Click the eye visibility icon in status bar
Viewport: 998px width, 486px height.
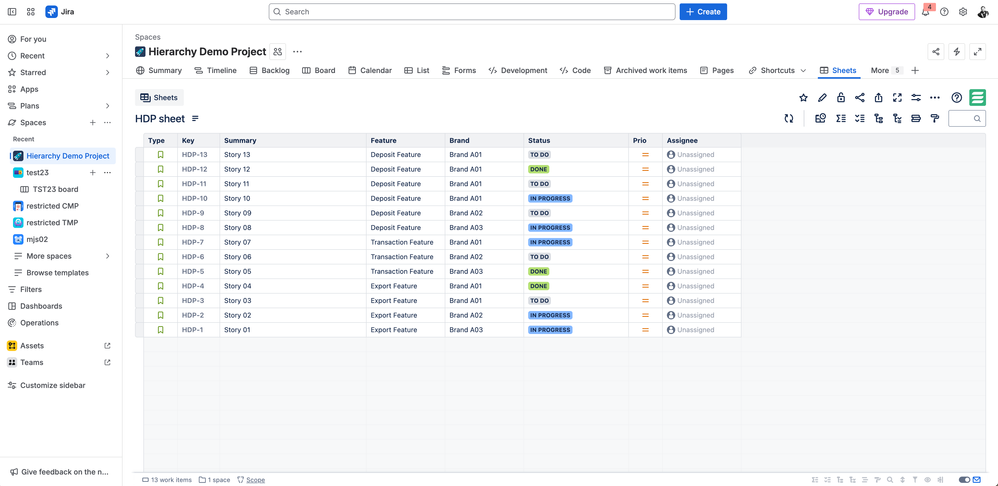pos(927,480)
